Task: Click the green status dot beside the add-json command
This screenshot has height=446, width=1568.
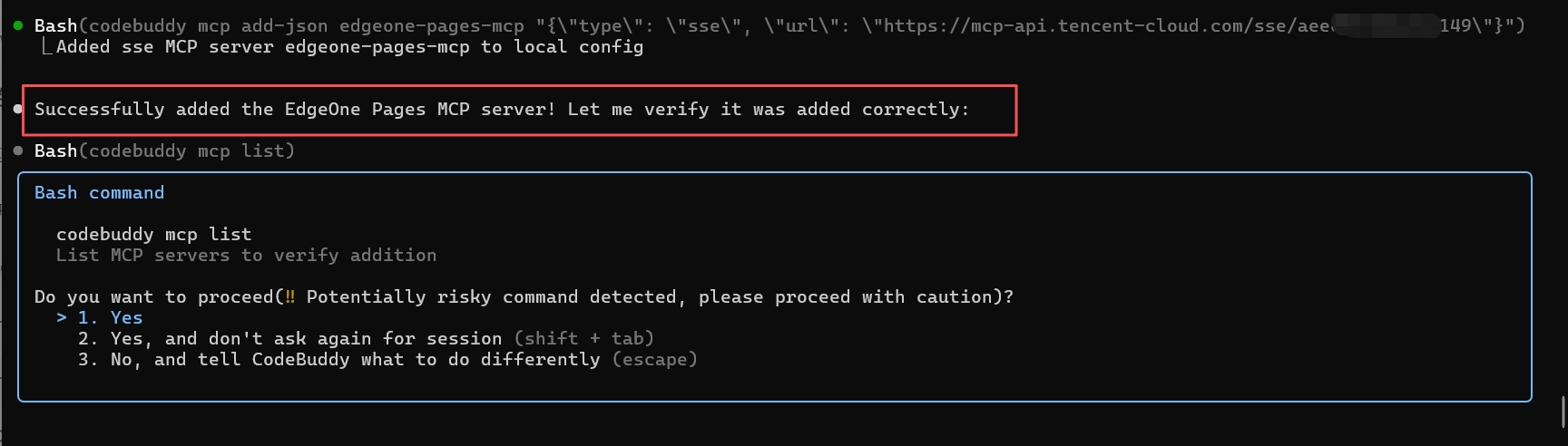Action: click(18, 25)
